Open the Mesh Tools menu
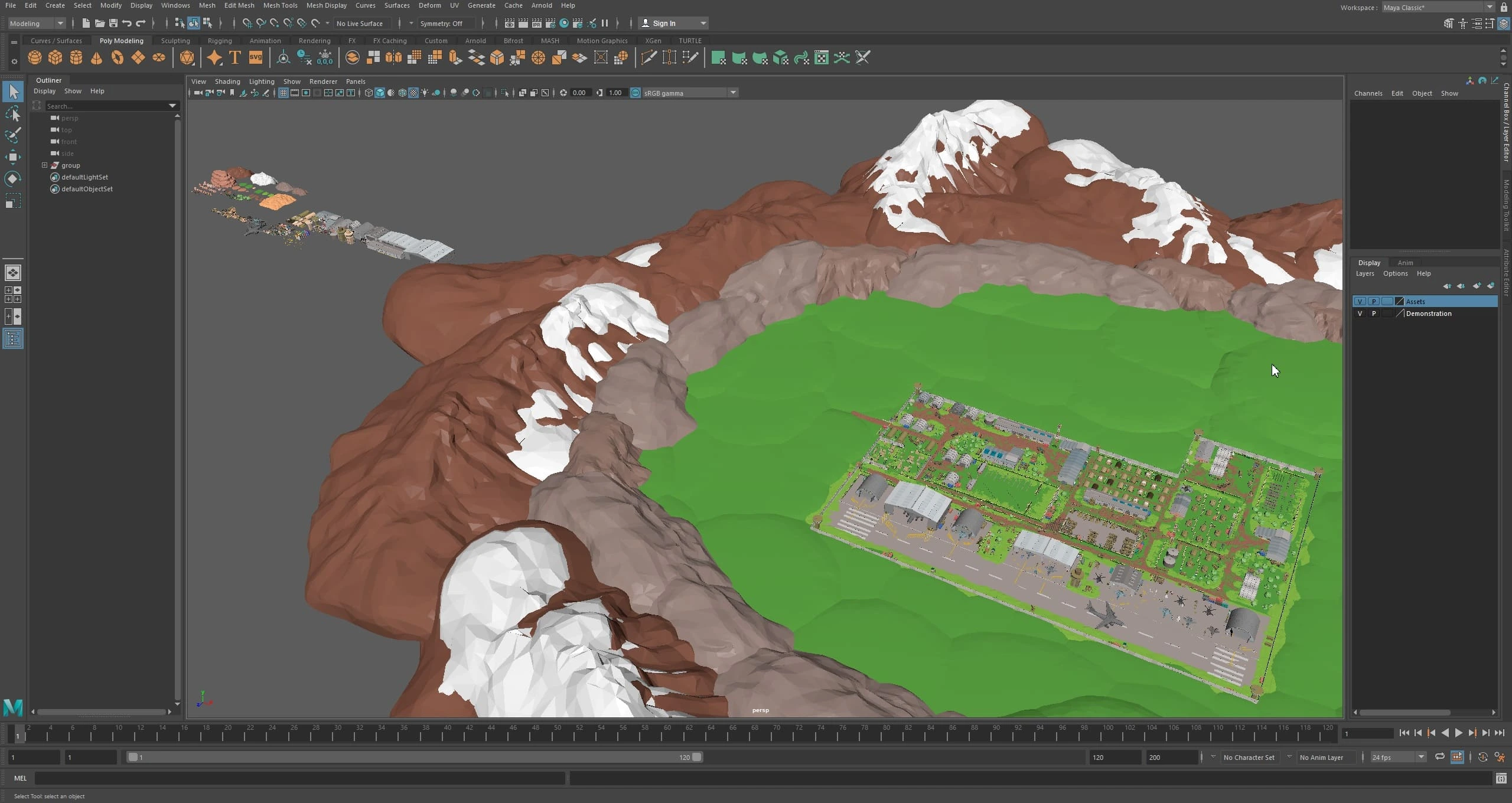The width and height of the screenshot is (1512, 803). [280, 5]
